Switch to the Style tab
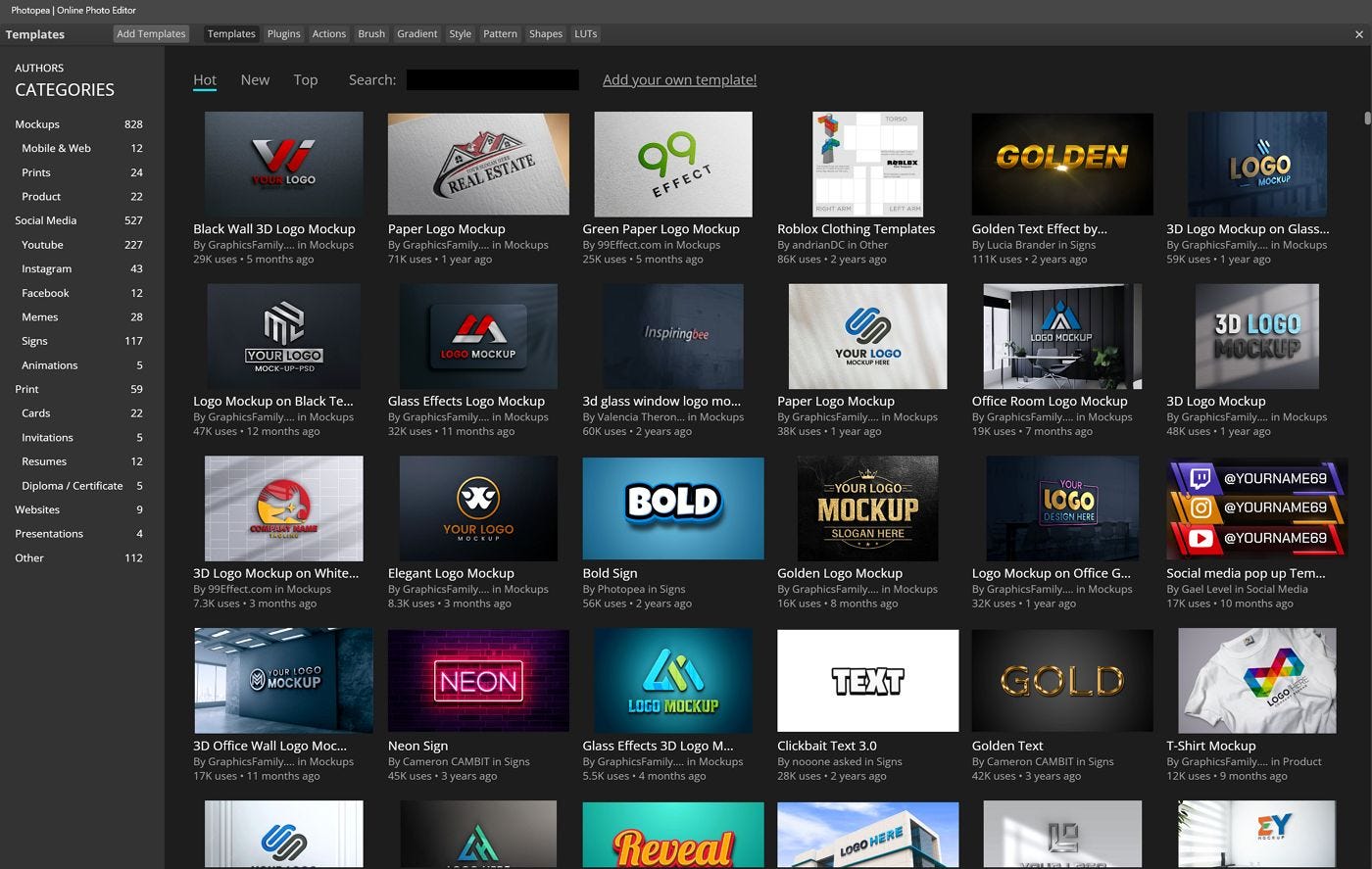This screenshot has width=1372, height=869. pyautogui.click(x=460, y=33)
